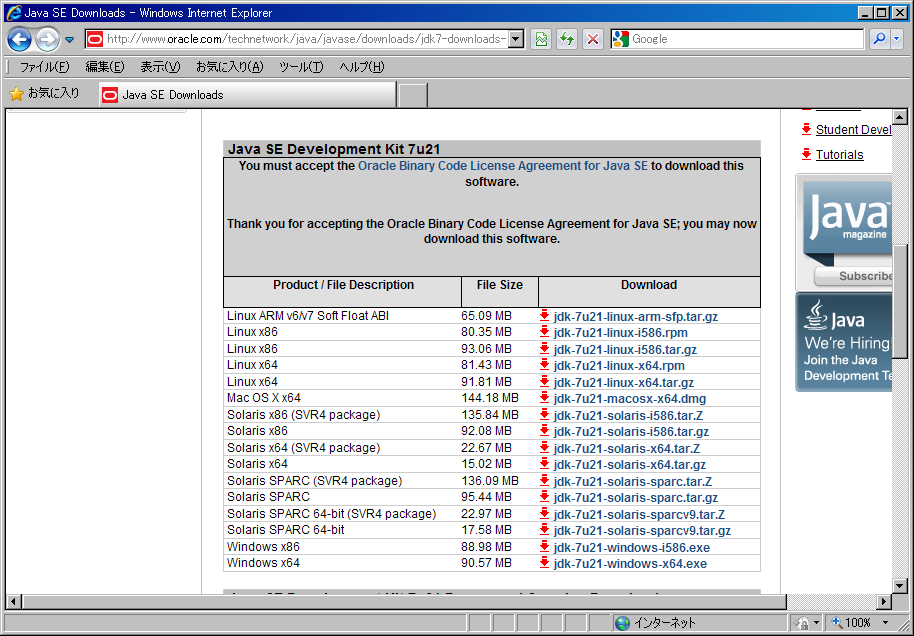Screen dimensions: 914x636
Task: Click download arrow icon for solaris-x64.tar.gz
Action: [x=544, y=464]
